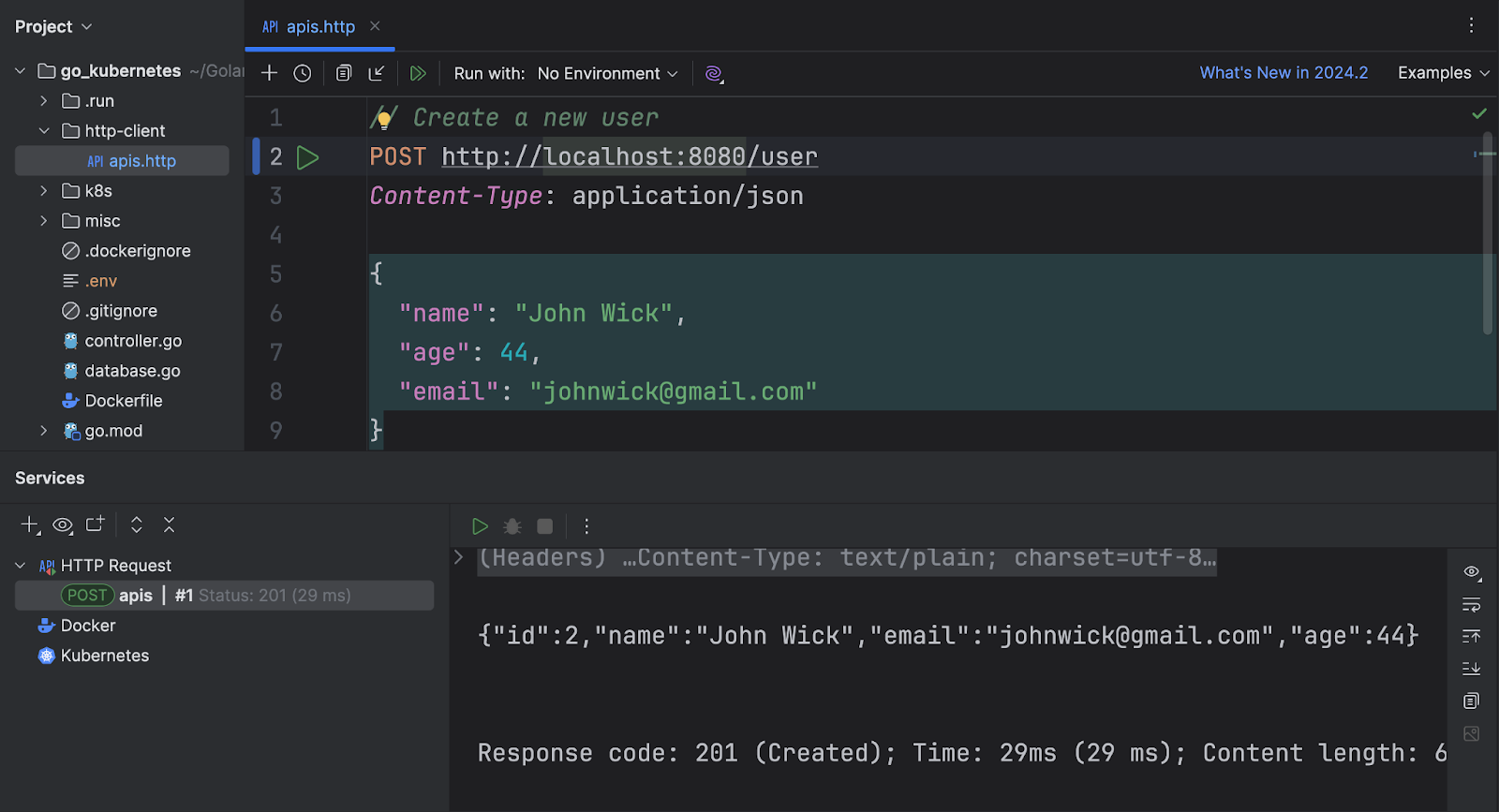
Task: Jump to the end of response output
Action: point(1472,669)
